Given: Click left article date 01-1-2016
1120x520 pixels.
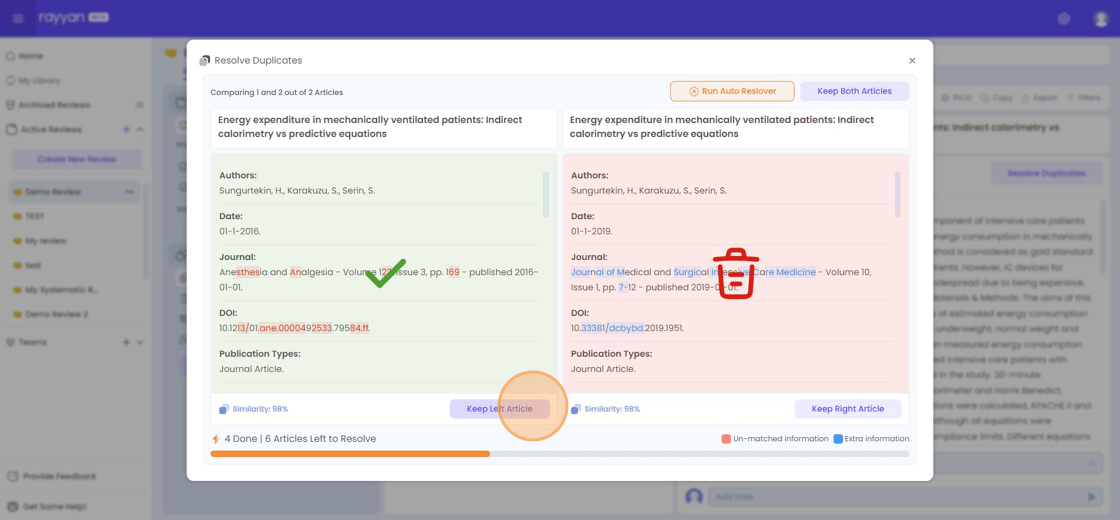Looking at the screenshot, I should [x=241, y=231].
